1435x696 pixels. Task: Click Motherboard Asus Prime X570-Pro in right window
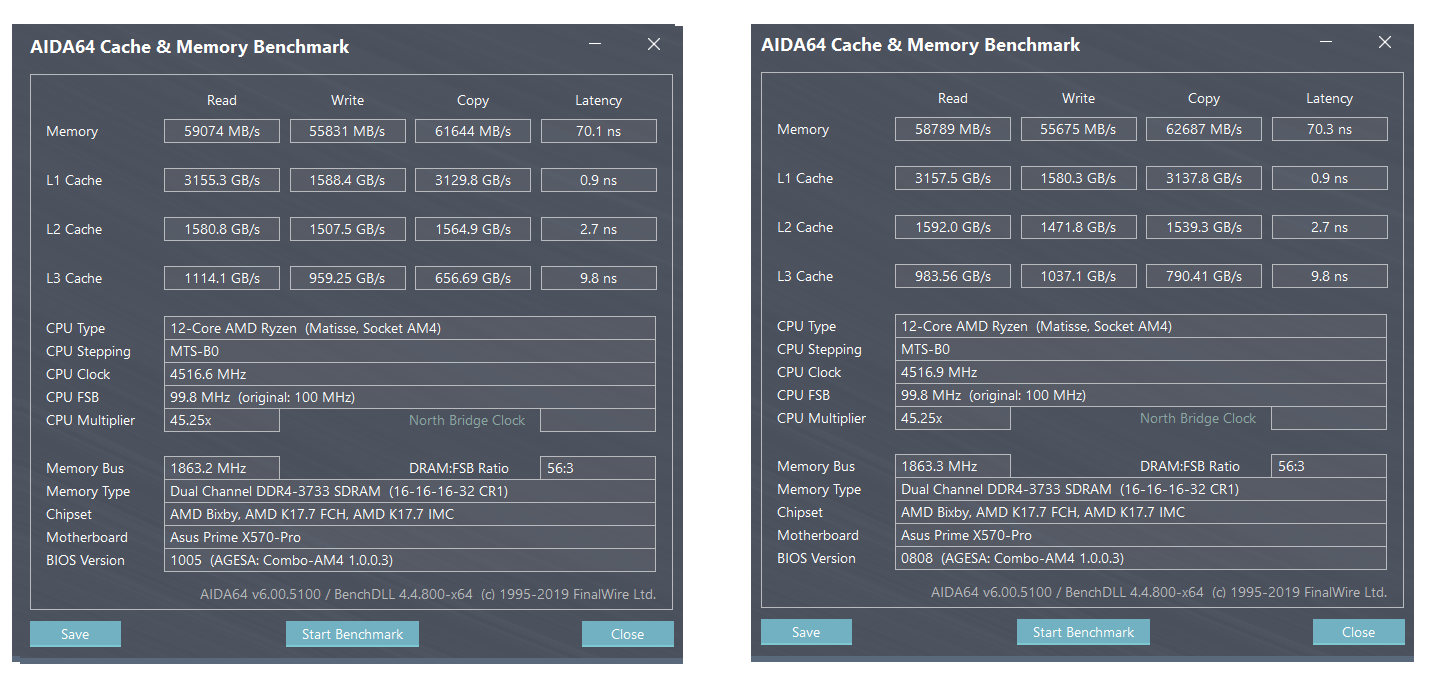(1141, 535)
